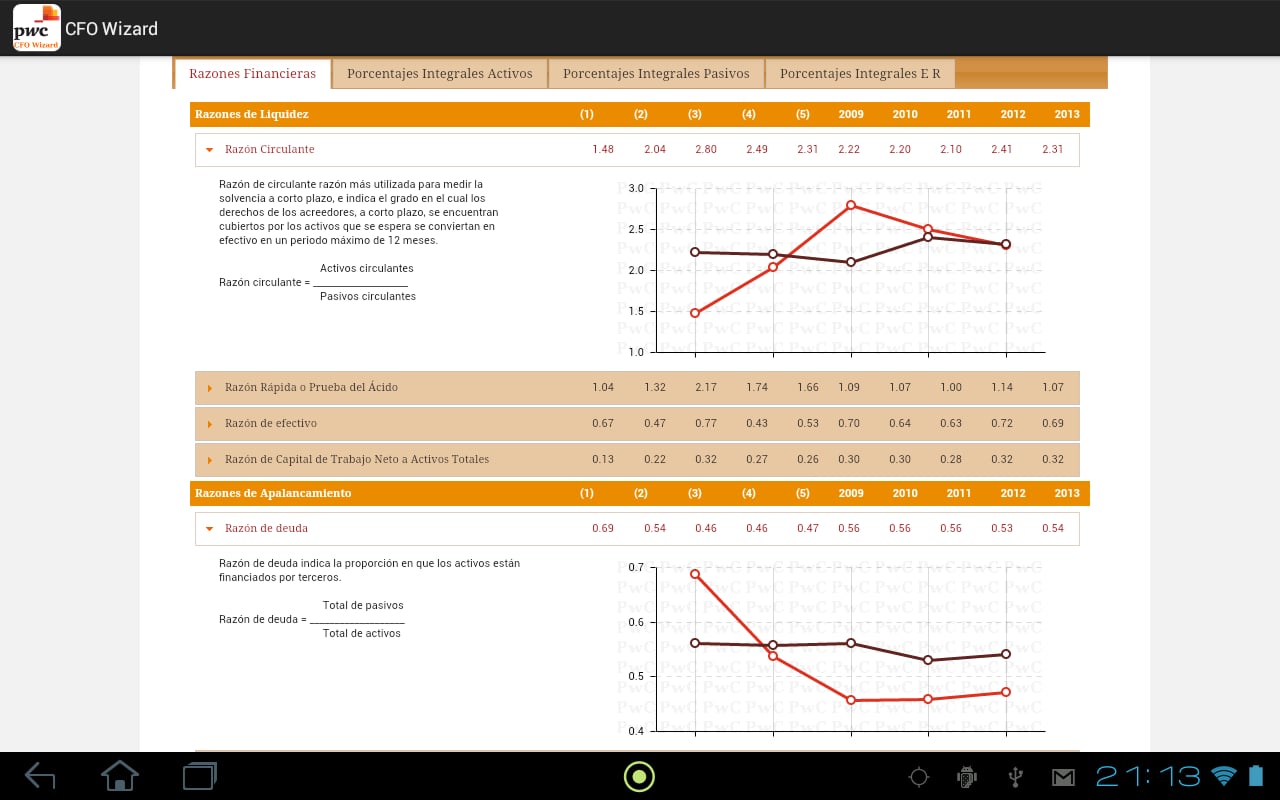The image size is (1280, 800).
Task: Click Razón de deuda value 0.69
Action: [x=603, y=528]
